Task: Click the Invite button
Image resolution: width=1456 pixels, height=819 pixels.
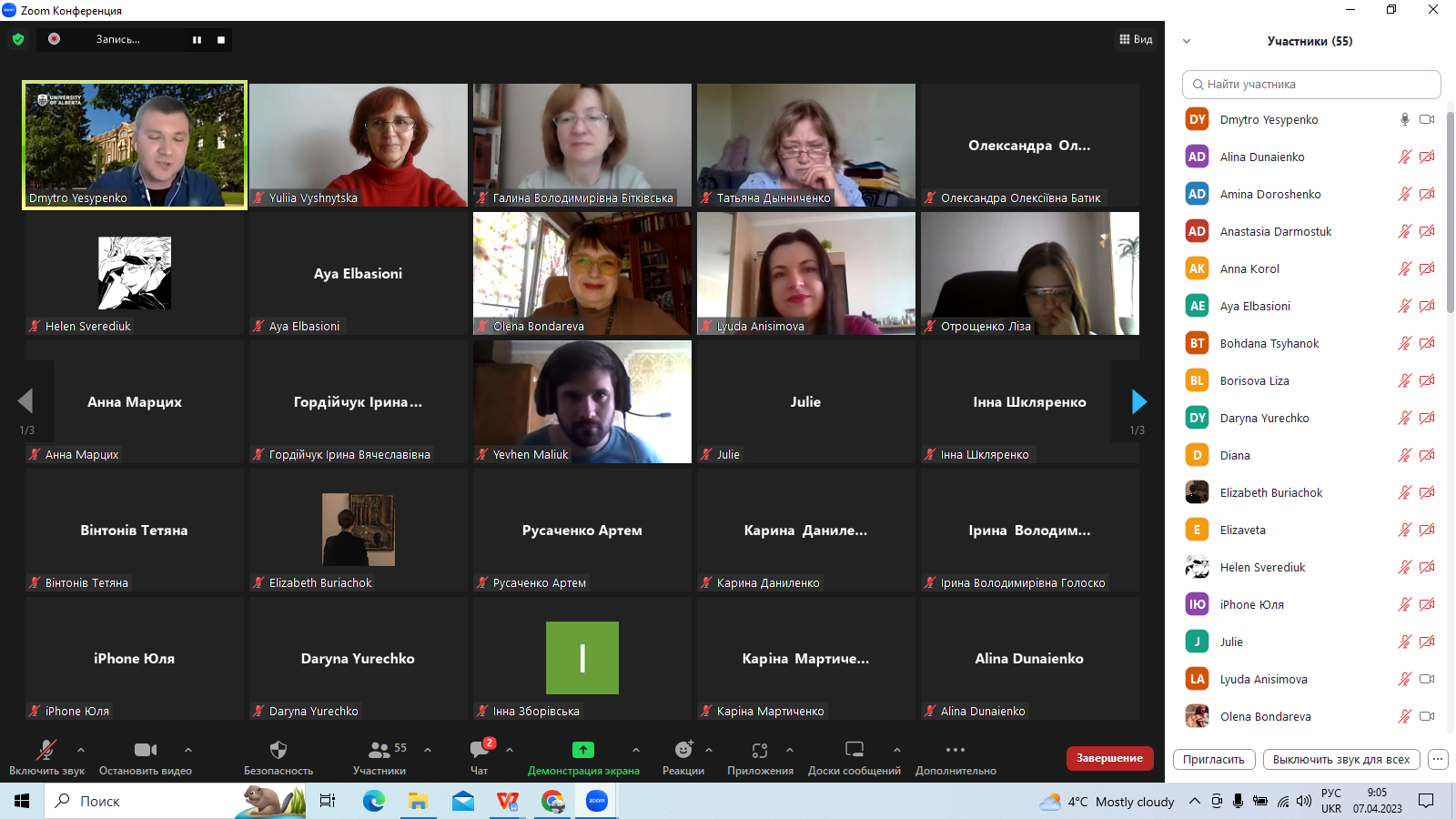Action: tap(1214, 759)
